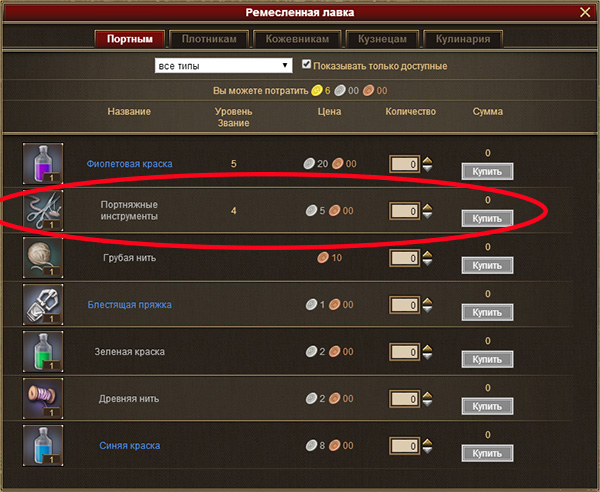Select the ancient thread spool icon
Viewport: 600px width, 492px height.
(43, 398)
